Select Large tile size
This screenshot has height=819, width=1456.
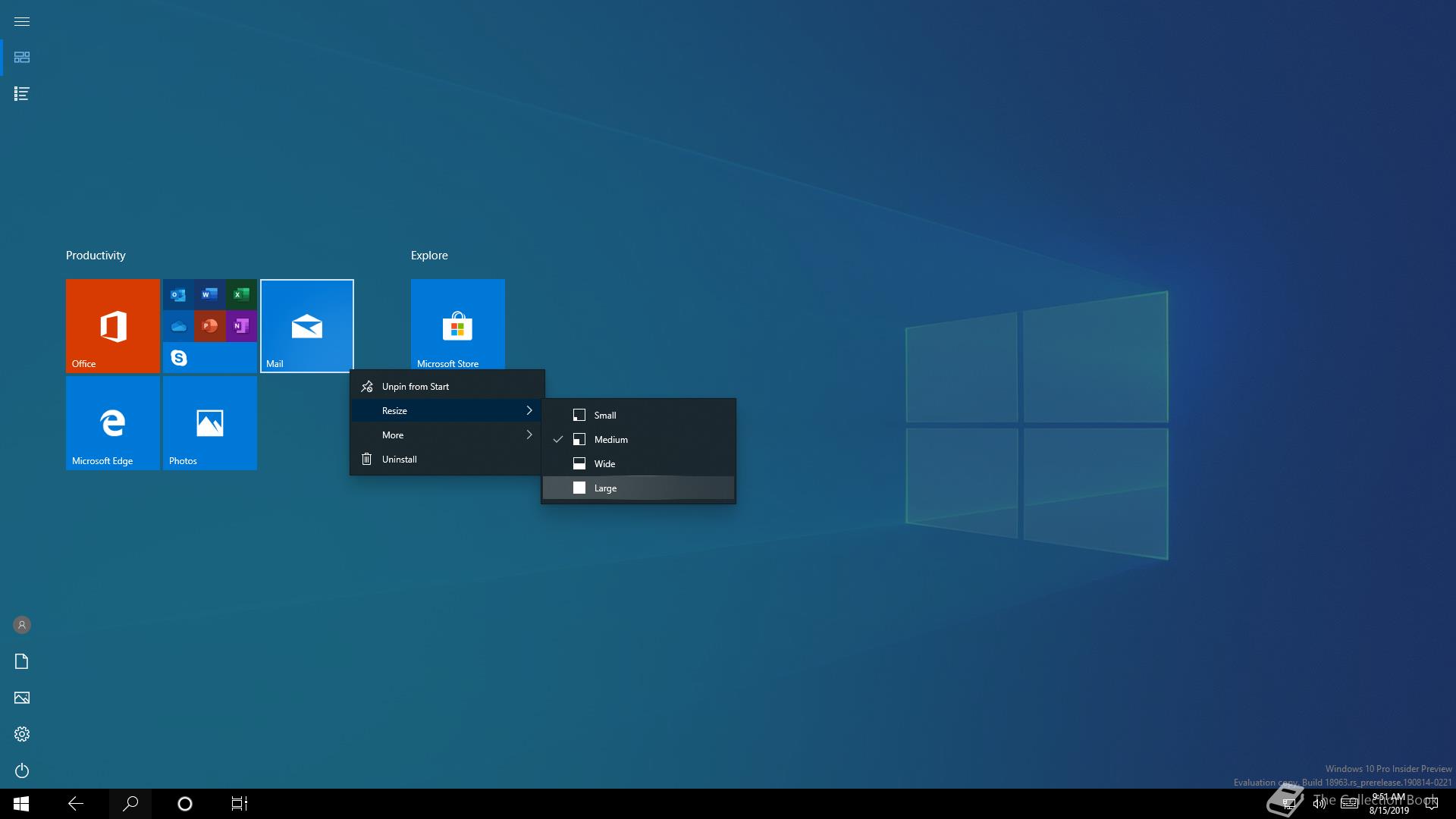tap(639, 488)
